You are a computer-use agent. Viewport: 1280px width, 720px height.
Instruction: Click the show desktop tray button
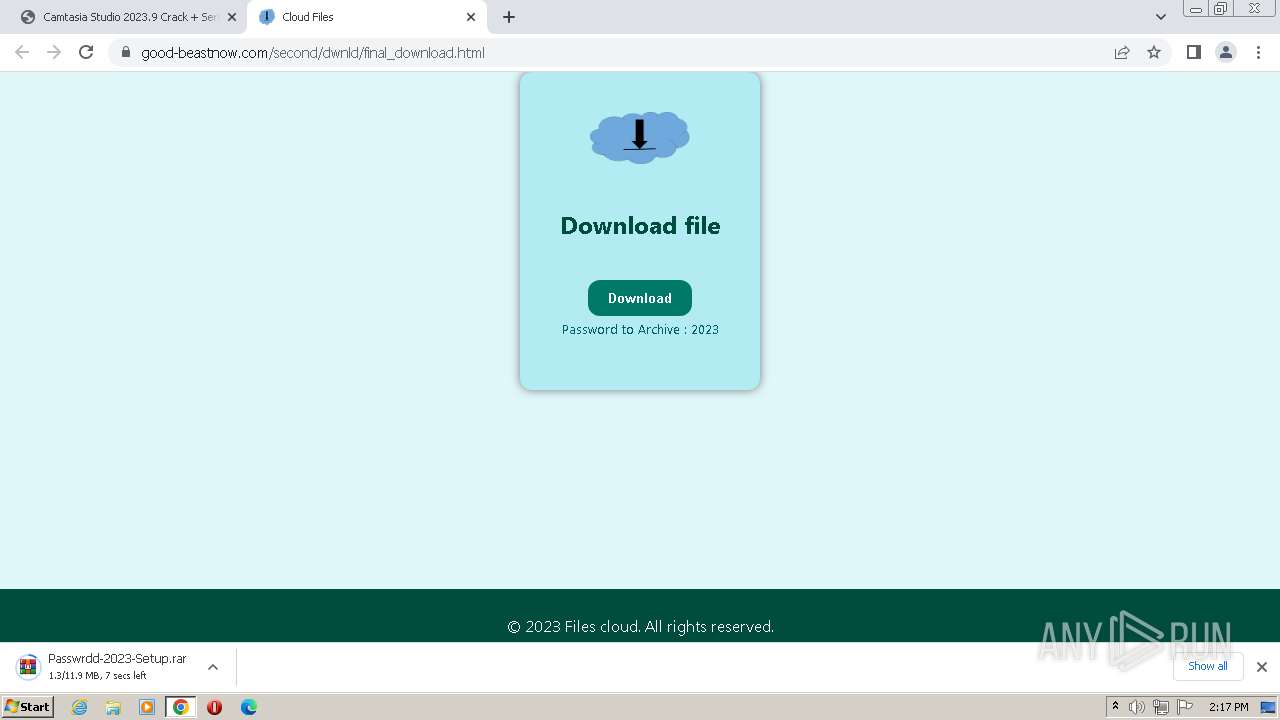tap(1268, 707)
